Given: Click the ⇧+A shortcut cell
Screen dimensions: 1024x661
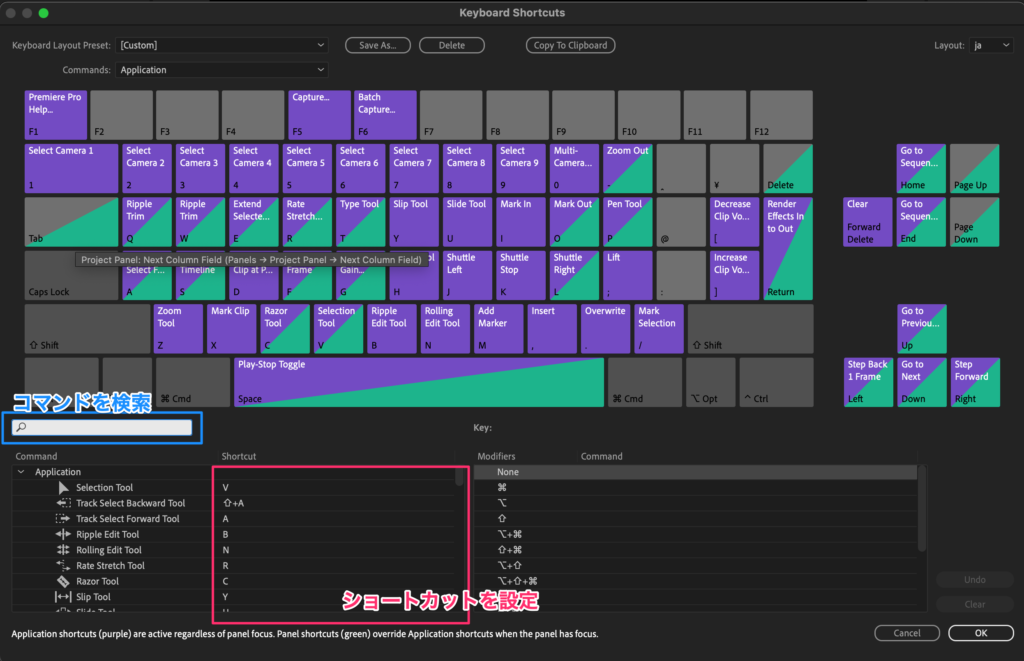Looking at the screenshot, I should tap(334, 503).
